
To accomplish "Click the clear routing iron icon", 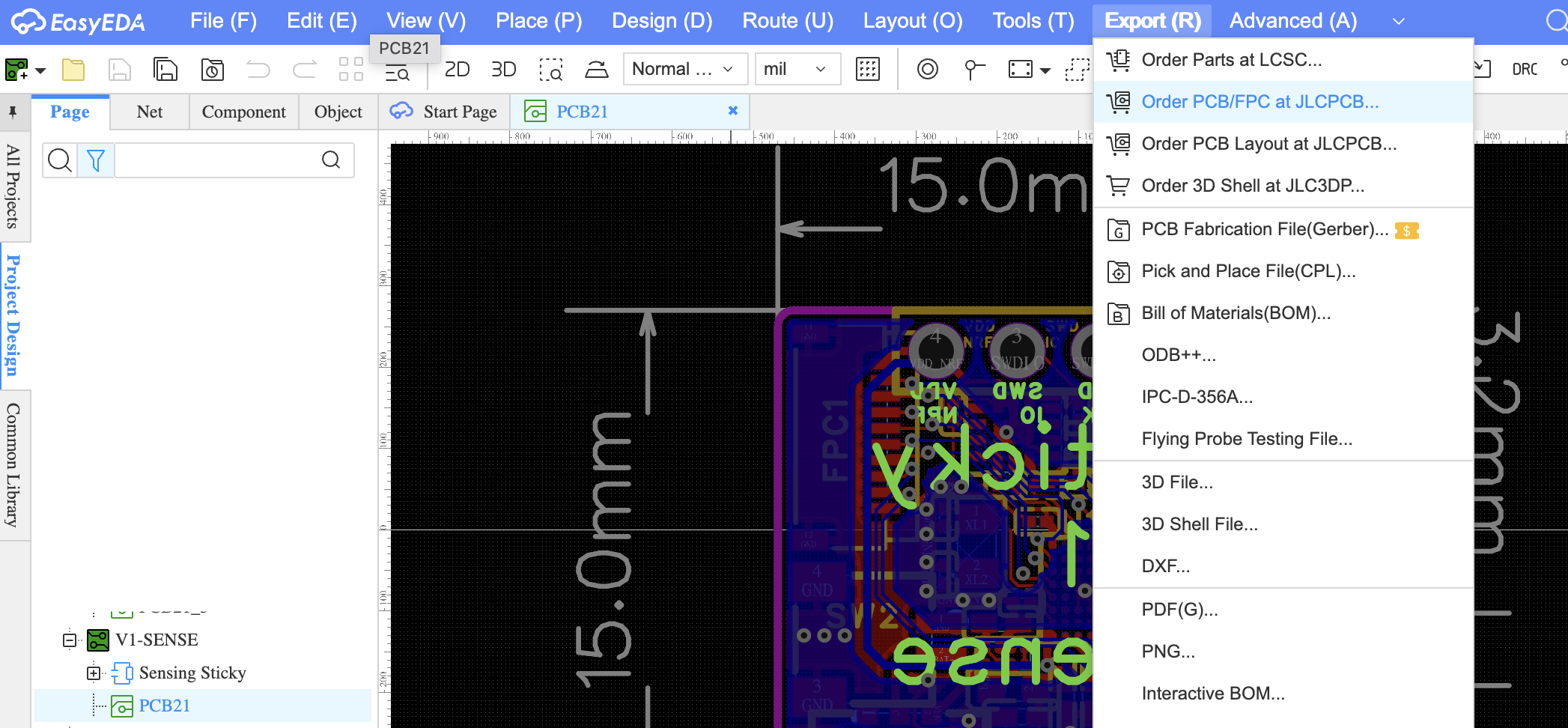I will (x=597, y=70).
